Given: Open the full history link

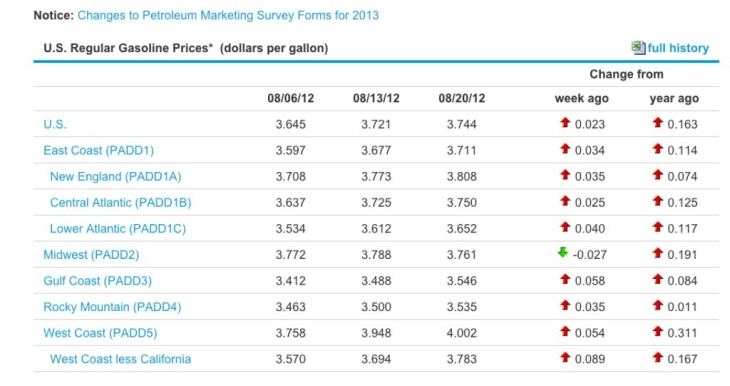Looking at the screenshot, I should (x=678, y=48).
